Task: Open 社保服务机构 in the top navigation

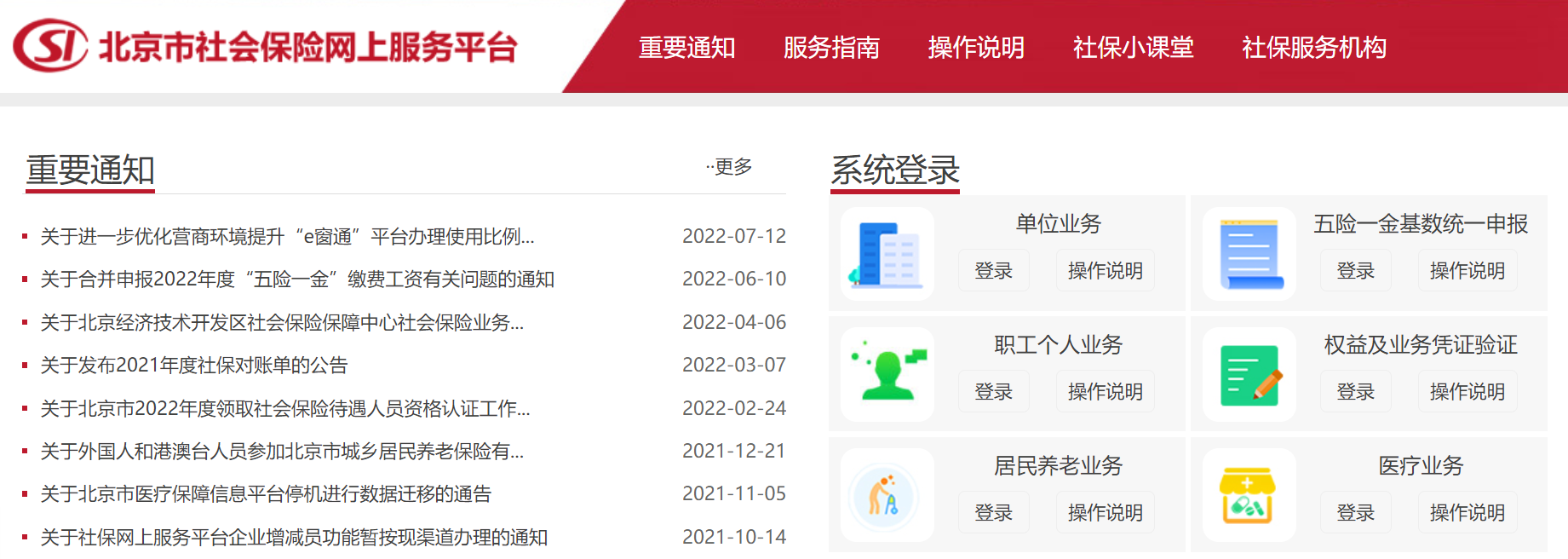Action: pos(1313,48)
